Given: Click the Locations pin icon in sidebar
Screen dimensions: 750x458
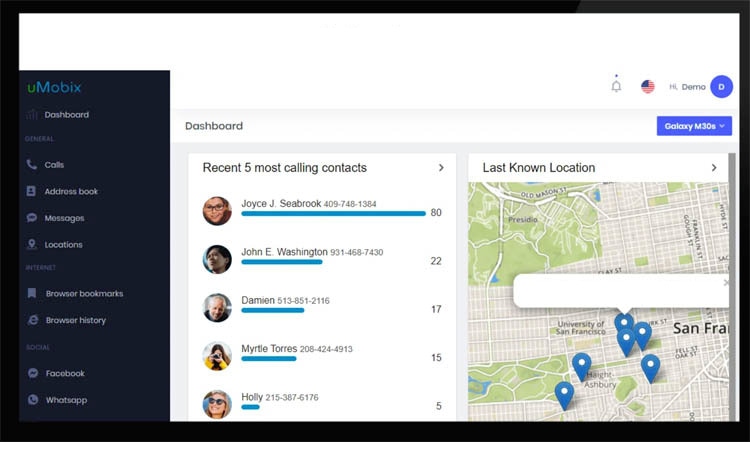Looking at the screenshot, I should pyautogui.click(x=32, y=244).
